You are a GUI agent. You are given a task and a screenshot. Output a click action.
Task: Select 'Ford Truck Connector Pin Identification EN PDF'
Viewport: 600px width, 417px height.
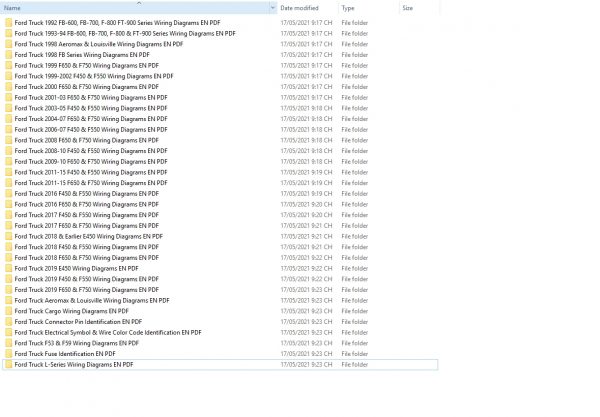click(x=78, y=322)
